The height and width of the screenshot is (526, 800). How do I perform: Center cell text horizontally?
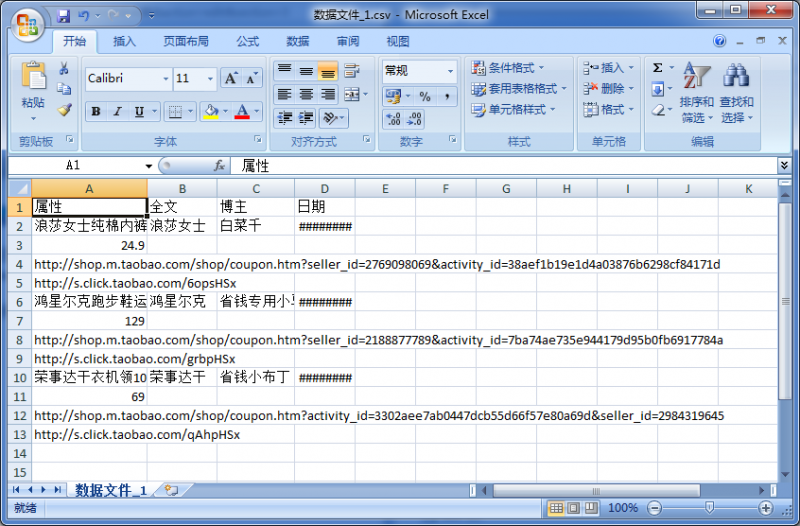[x=306, y=94]
